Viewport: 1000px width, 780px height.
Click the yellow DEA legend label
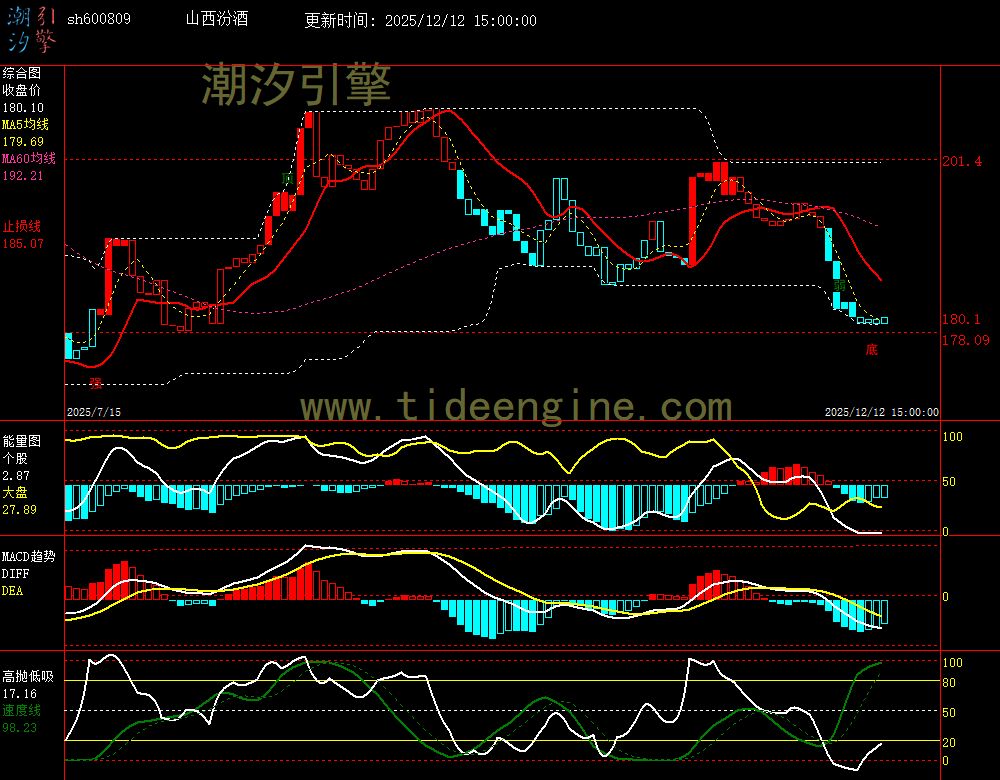click(12, 591)
